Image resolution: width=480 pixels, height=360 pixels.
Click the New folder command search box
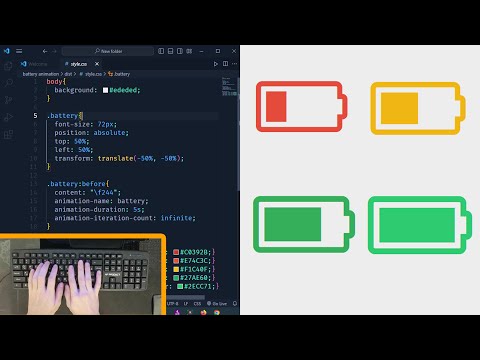108,51
